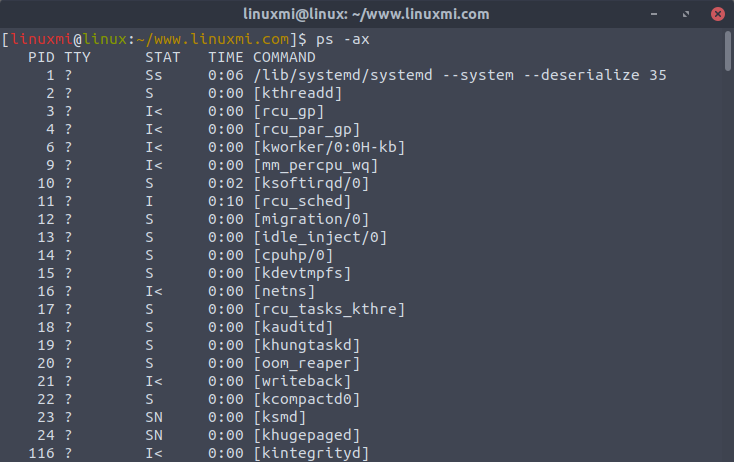Click the [khugepaged] process entry
The image size is (734, 462).
[x=308, y=435]
